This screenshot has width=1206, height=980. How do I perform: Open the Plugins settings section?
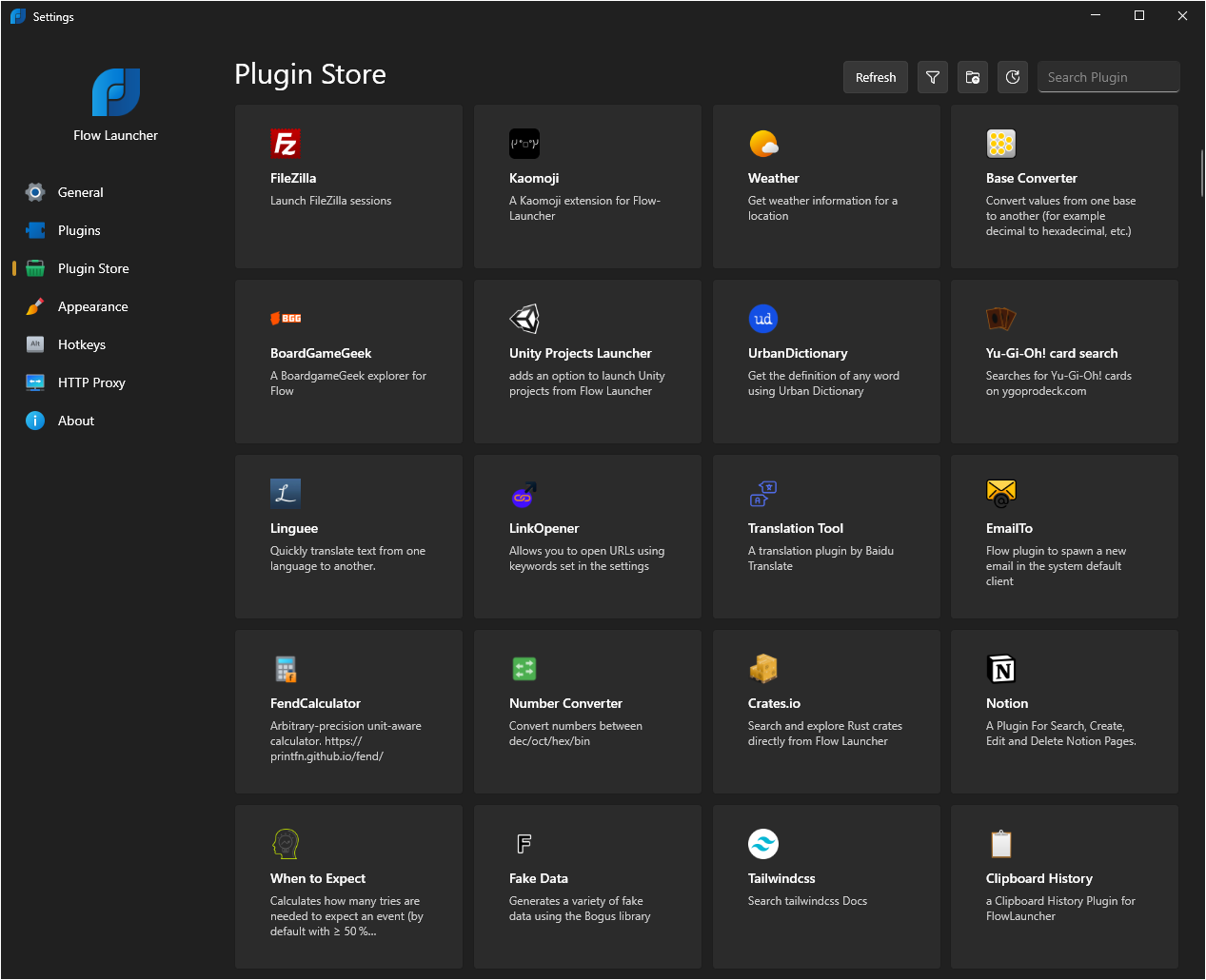pos(116,230)
